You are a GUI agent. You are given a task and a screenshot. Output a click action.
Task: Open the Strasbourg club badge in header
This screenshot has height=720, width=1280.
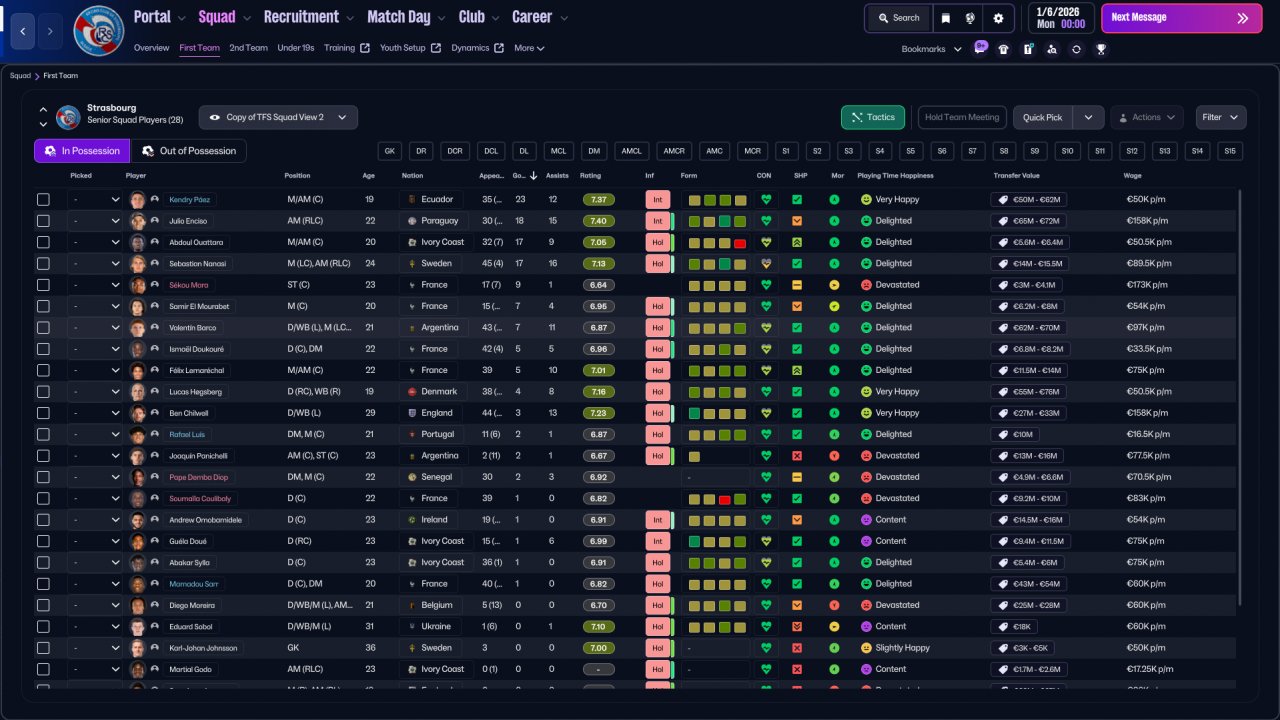click(99, 31)
